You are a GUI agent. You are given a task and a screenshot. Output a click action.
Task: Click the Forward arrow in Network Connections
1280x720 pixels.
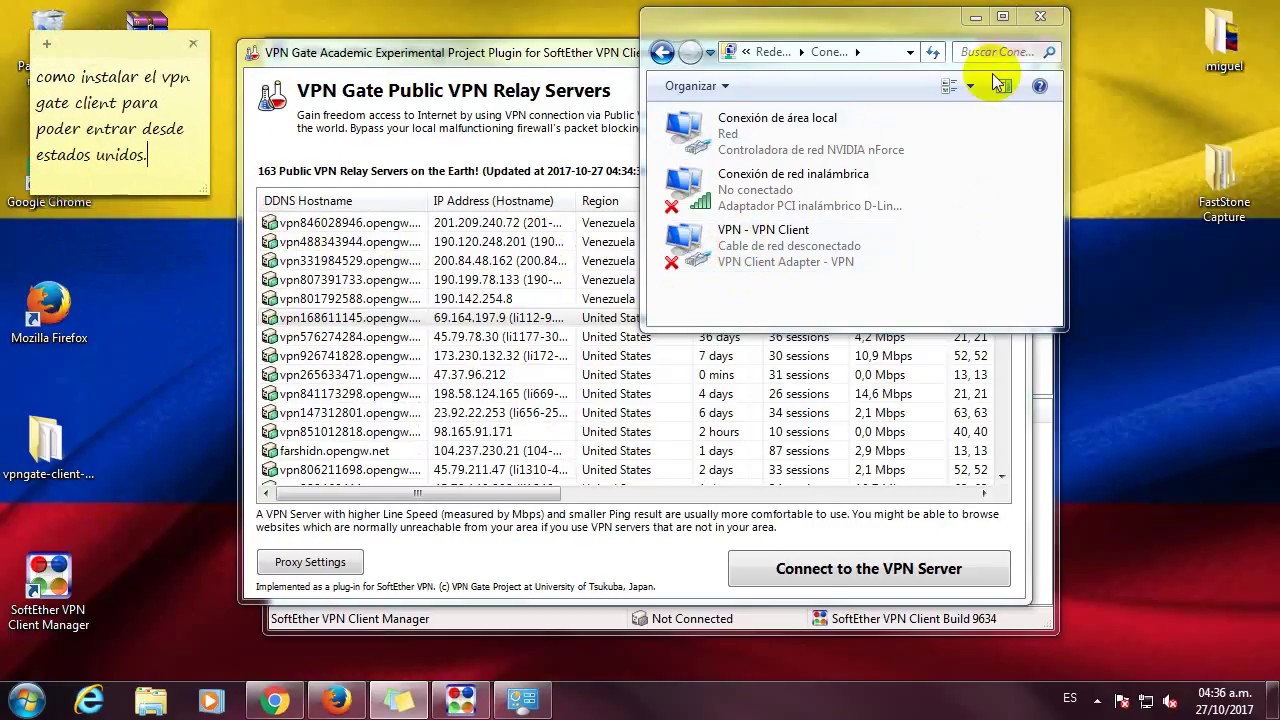pos(690,52)
